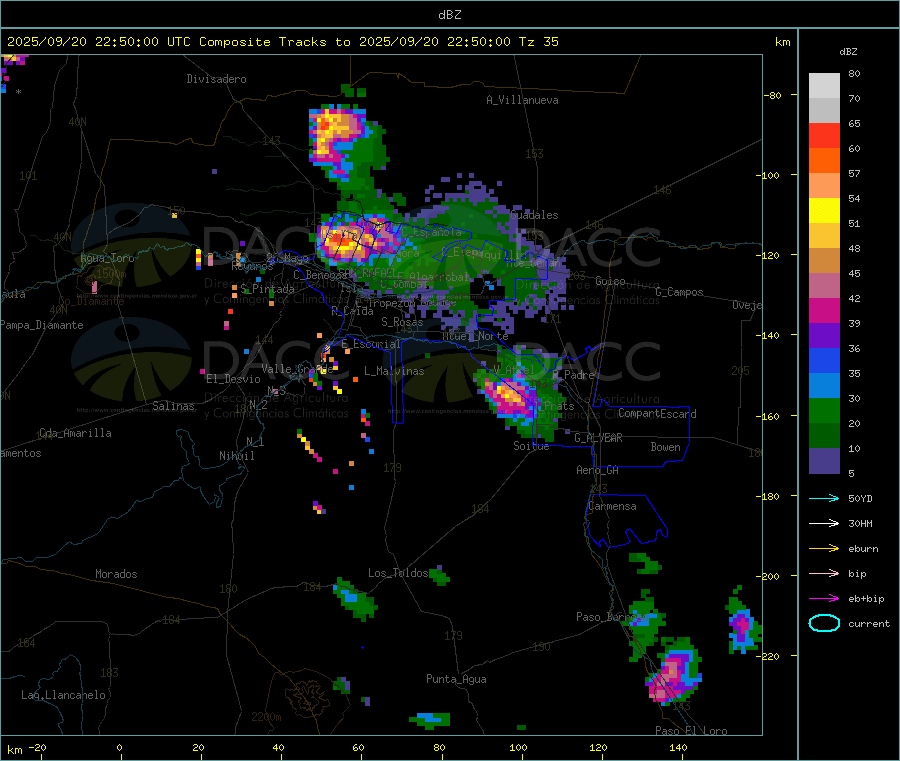Click the 'Tz 35' threshold text

[538, 42]
